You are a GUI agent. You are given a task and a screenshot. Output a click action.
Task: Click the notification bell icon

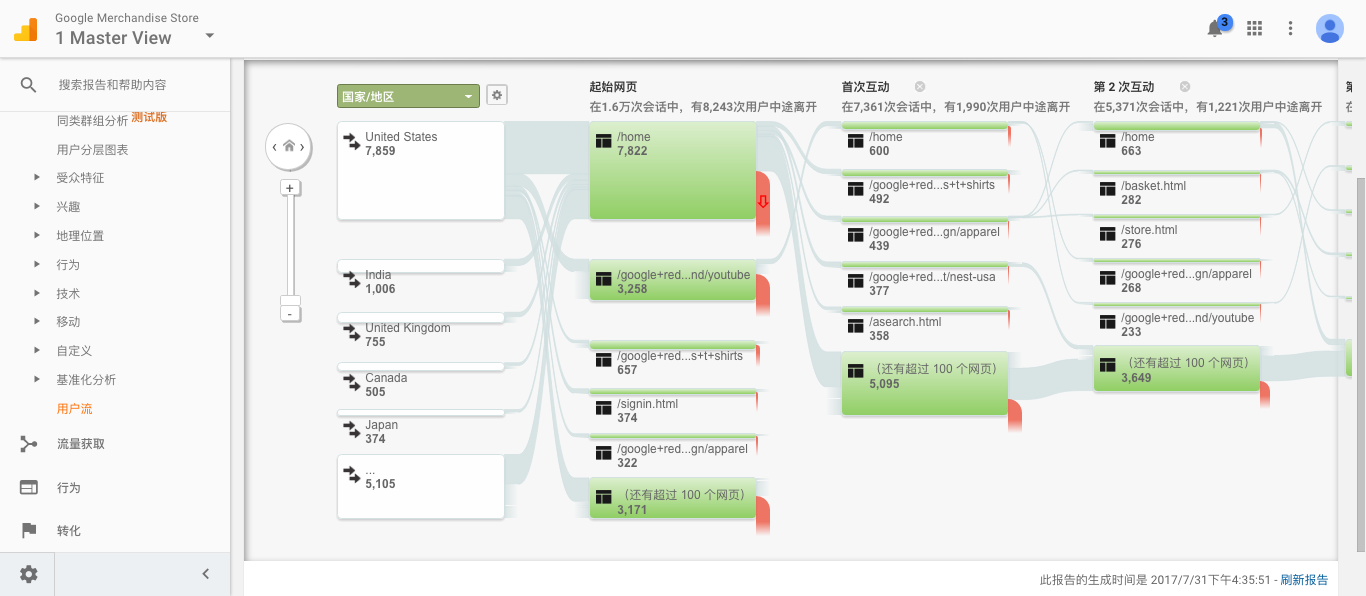[x=1214, y=28]
